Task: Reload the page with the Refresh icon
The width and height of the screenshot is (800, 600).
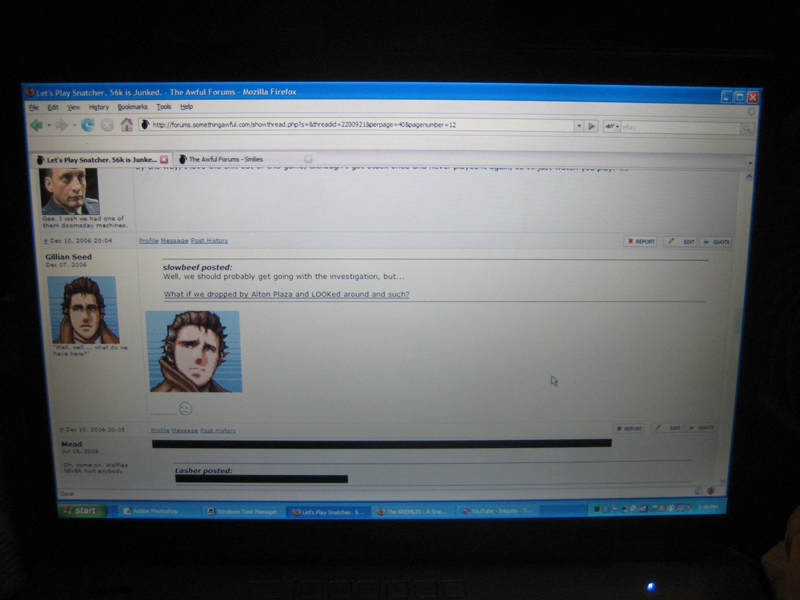Action: [88, 125]
